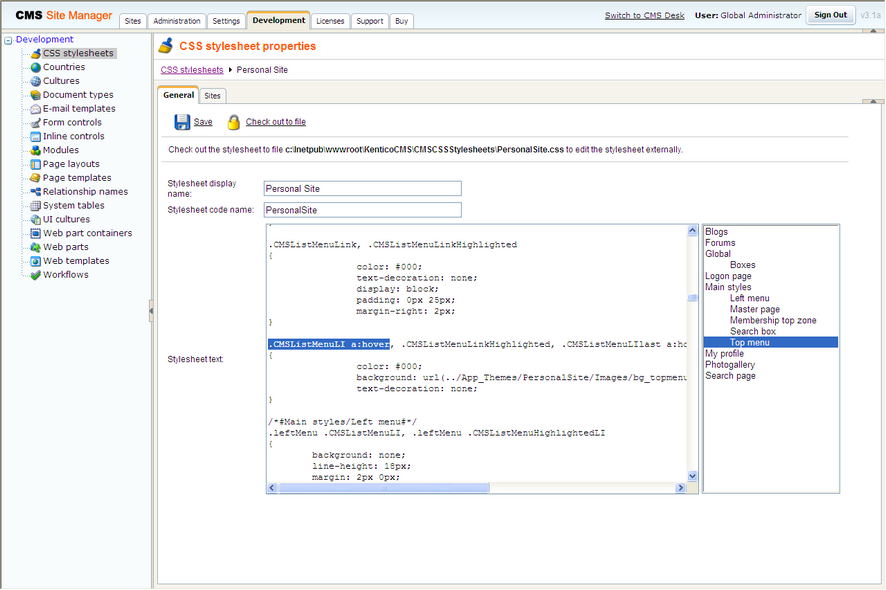Open the Buy tab
Image resolution: width=886 pixels, height=590 pixels.
(x=401, y=21)
